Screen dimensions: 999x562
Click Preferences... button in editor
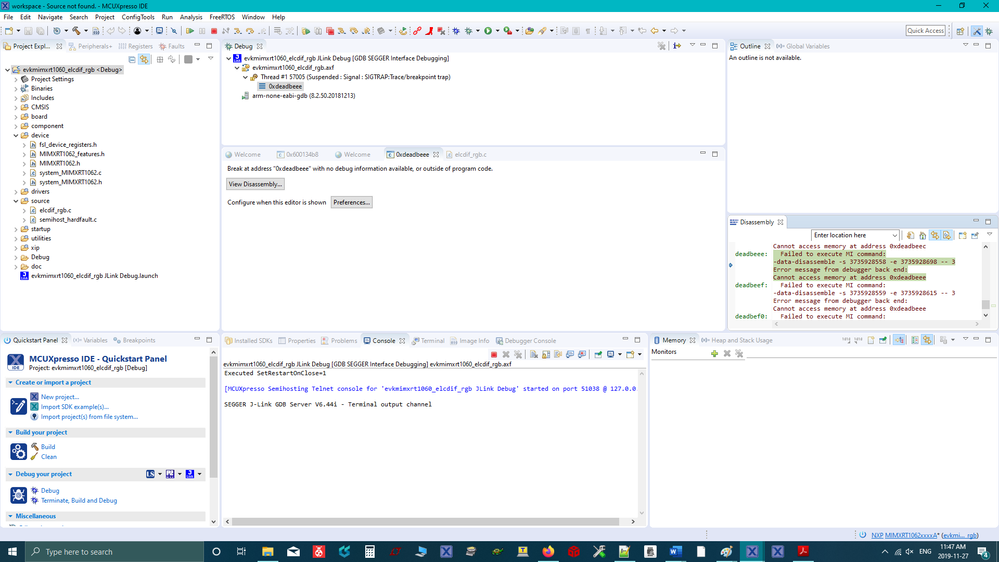pos(352,203)
